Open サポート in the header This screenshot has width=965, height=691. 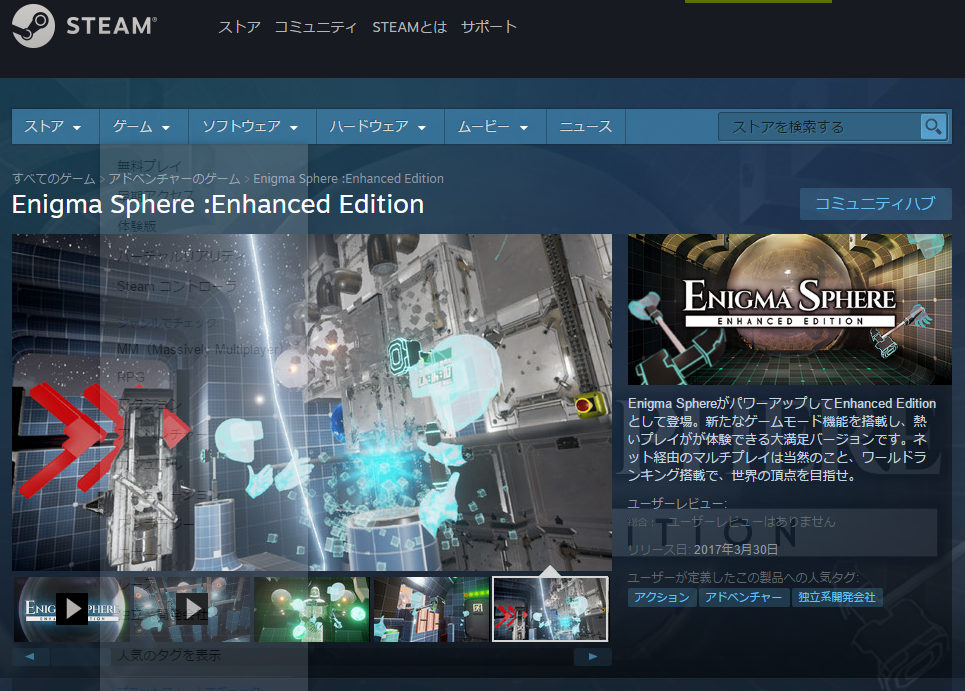click(x=489, y=27)
